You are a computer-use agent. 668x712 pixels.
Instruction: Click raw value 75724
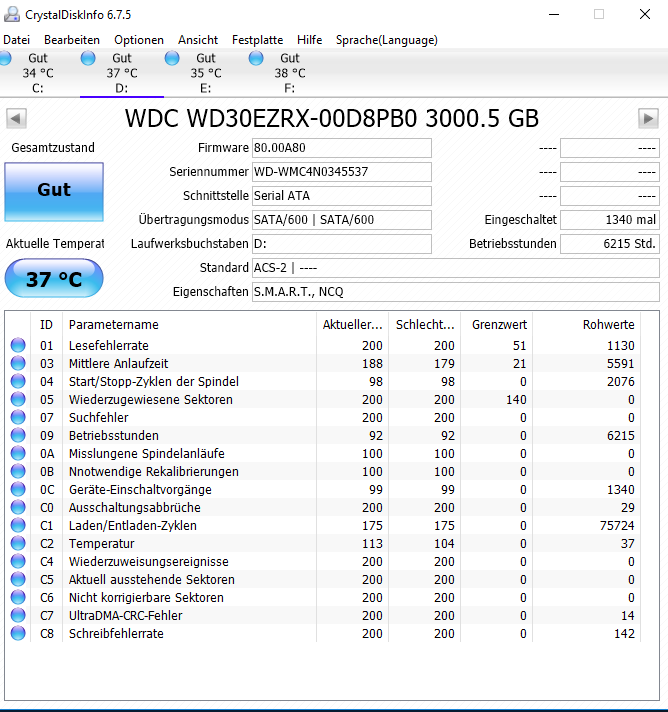(x=617, y=526)
